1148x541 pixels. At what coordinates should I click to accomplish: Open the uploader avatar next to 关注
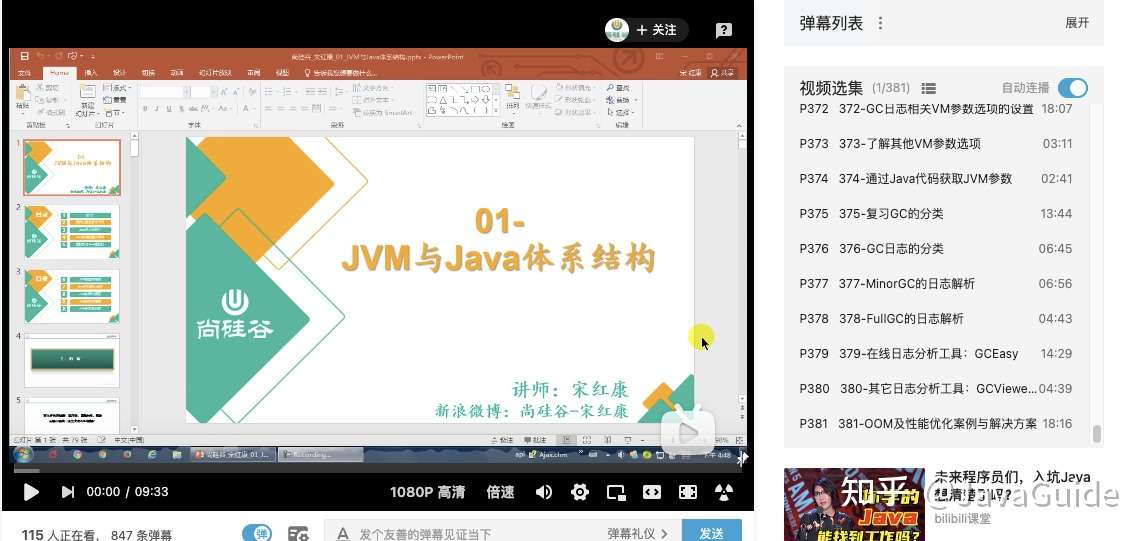click(x=617, y=30)
